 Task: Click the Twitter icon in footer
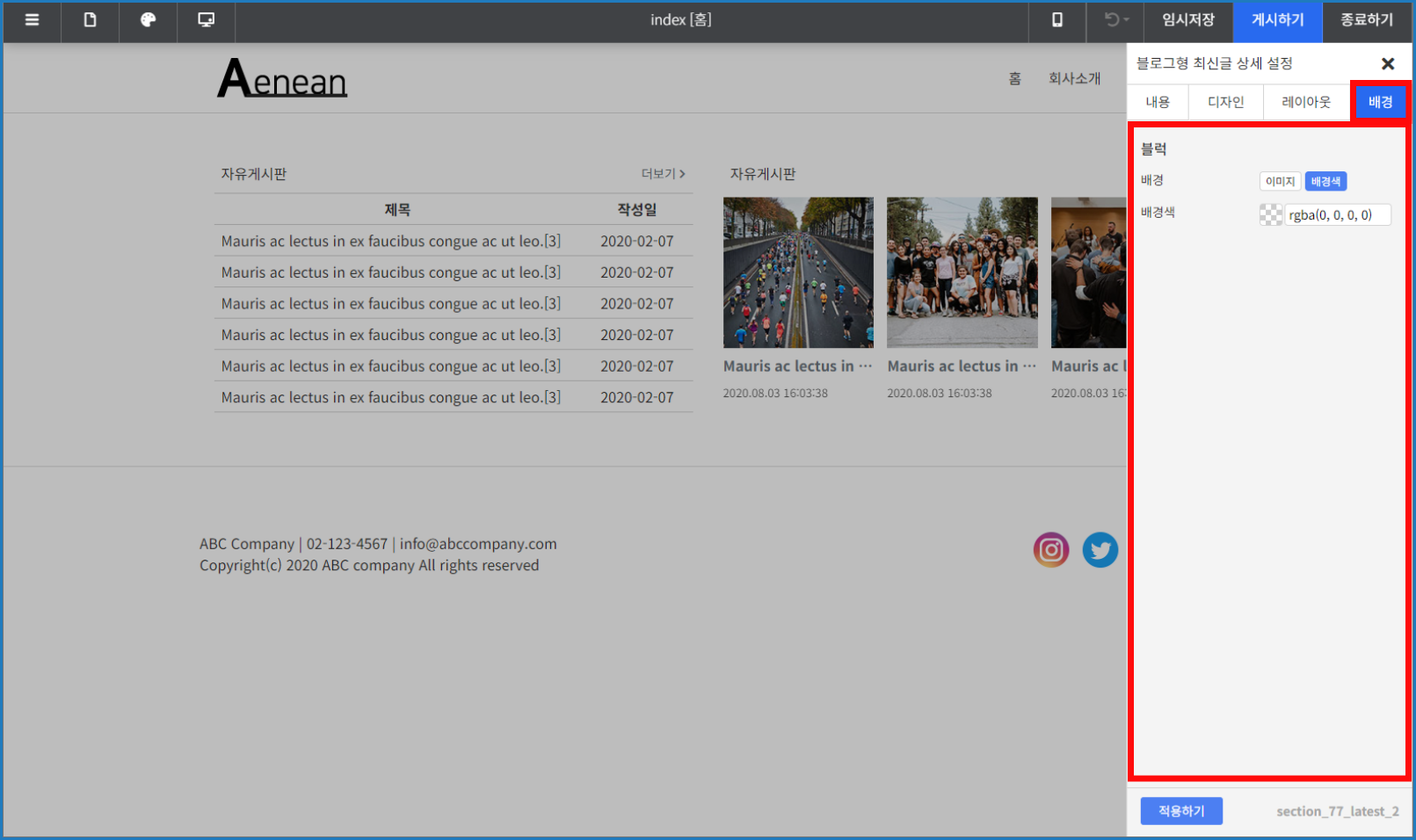pyautogui.click(x=1100, y=550)
